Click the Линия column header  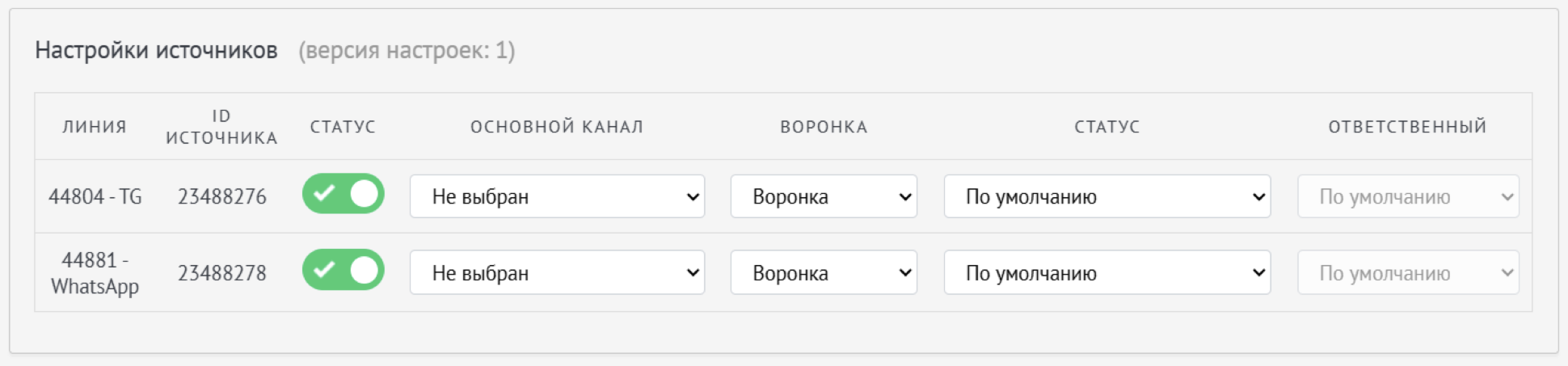[x=95, y=127]
